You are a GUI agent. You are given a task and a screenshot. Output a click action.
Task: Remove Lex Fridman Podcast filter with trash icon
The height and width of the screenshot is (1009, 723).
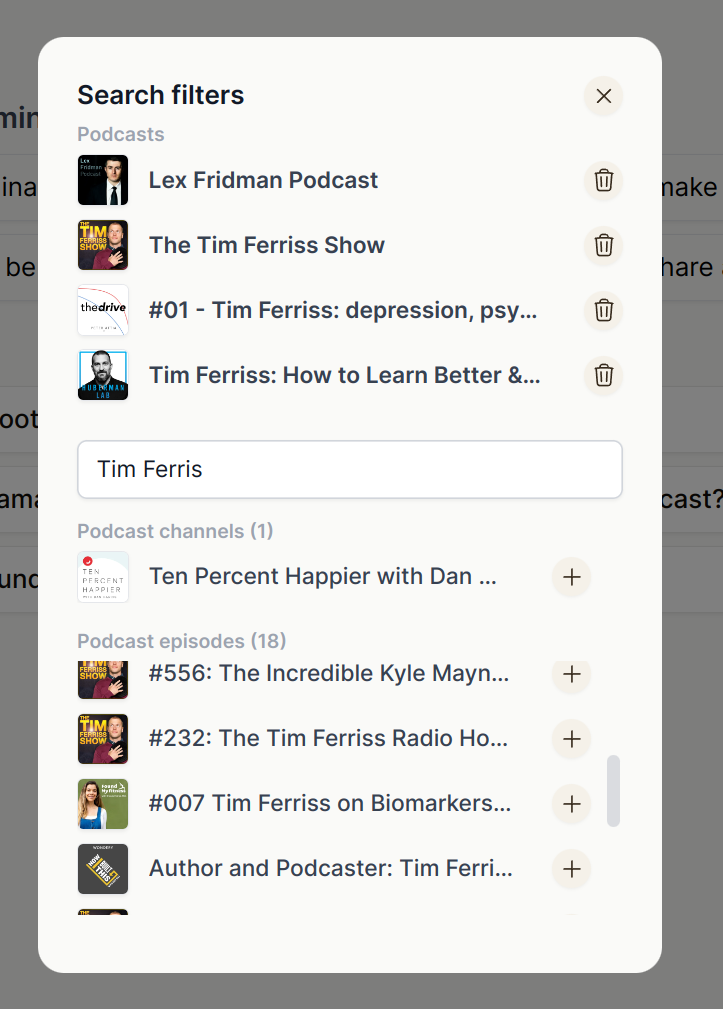click(603, 180)
